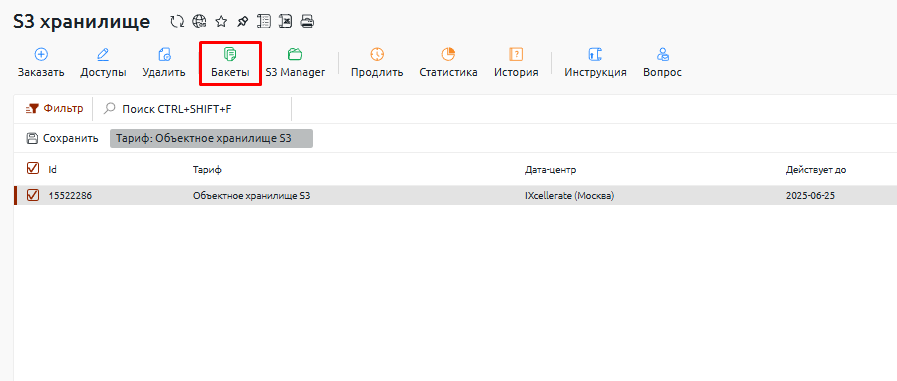
Task: Sort by the Тариф column header
Action: 207,170
